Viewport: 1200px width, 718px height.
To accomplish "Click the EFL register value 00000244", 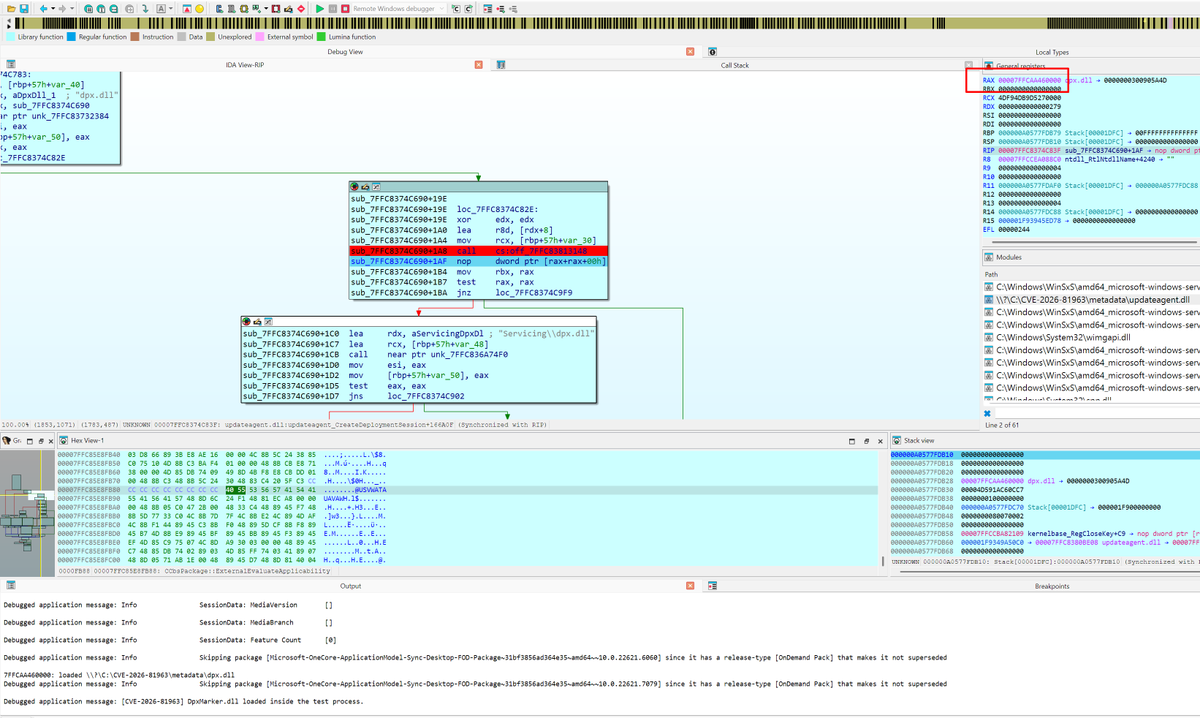I will (1014, 228).
